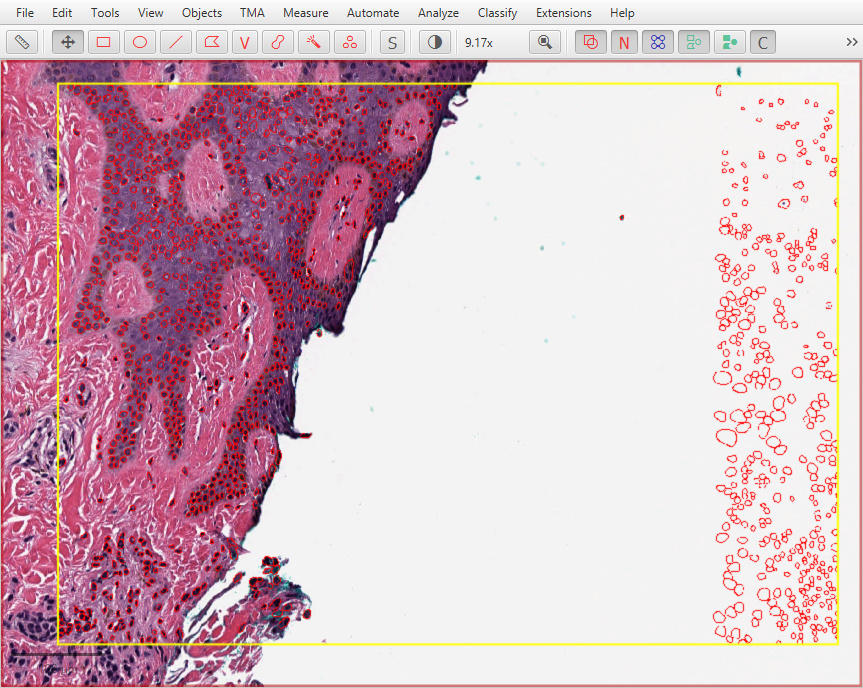
Task: Toggle Selection mode S button
Action: [x=392, y=42]
